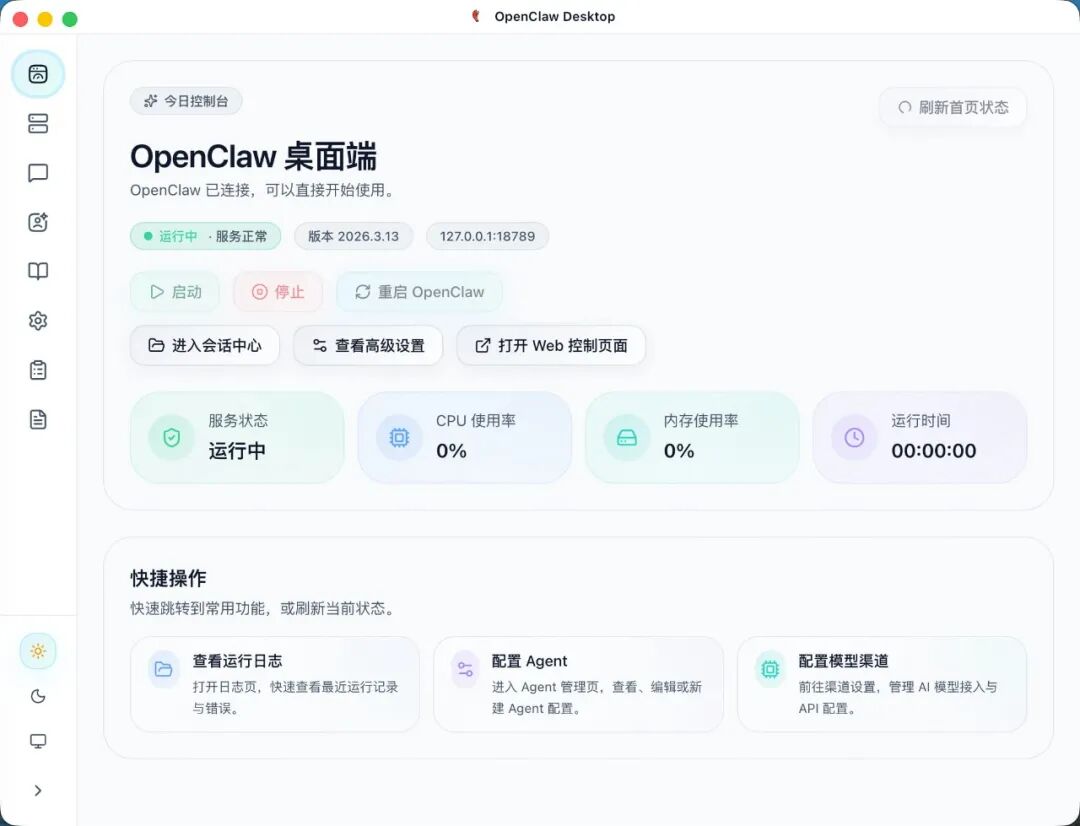Image resolution: width=1080 pixels, height=826 pixels.
Task: Open the Agent persona sidebar icon
Action: click(x=38, y=222)
